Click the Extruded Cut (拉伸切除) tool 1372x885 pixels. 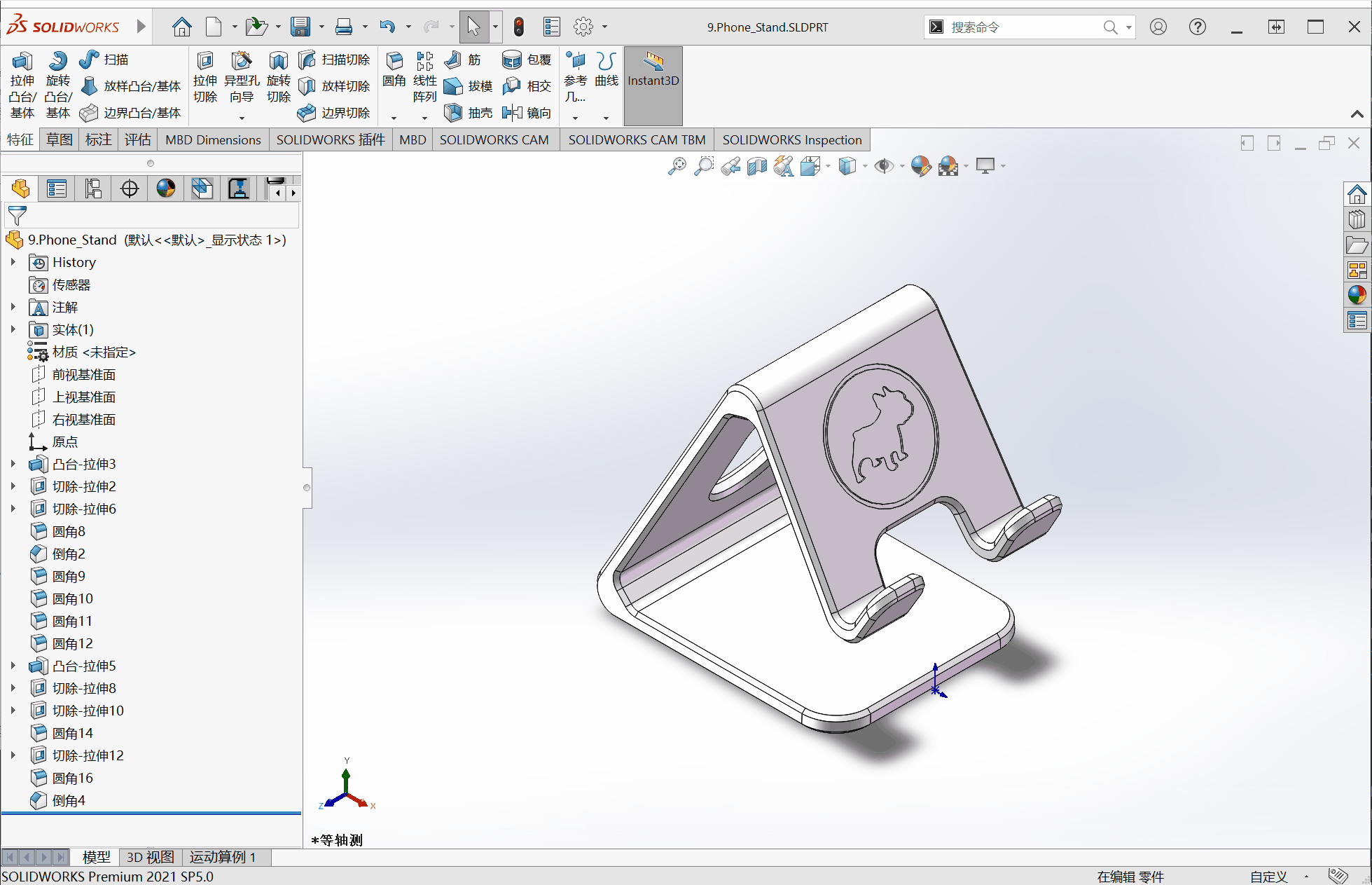pos(205,78)
